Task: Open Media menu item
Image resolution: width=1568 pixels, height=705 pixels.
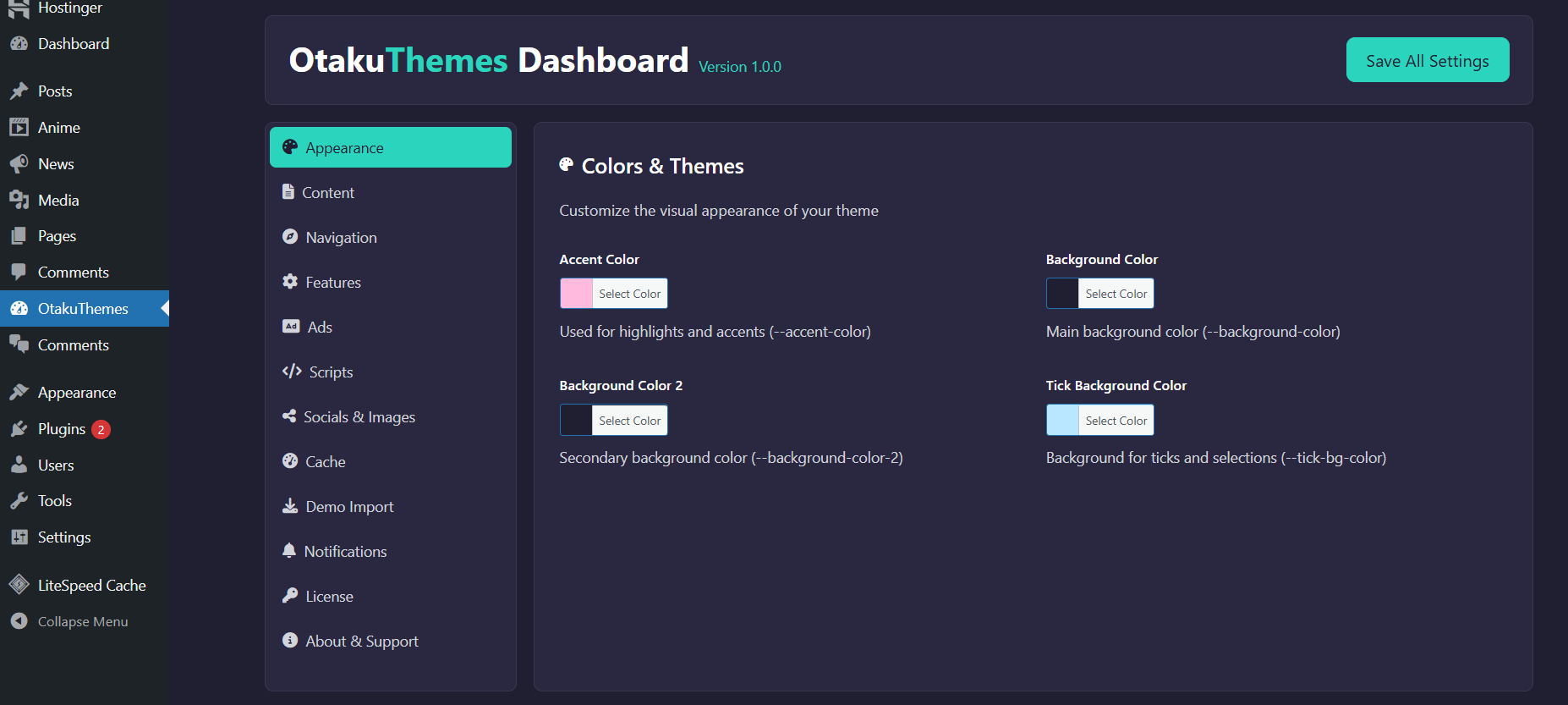Action: click(x=85, y=201)
